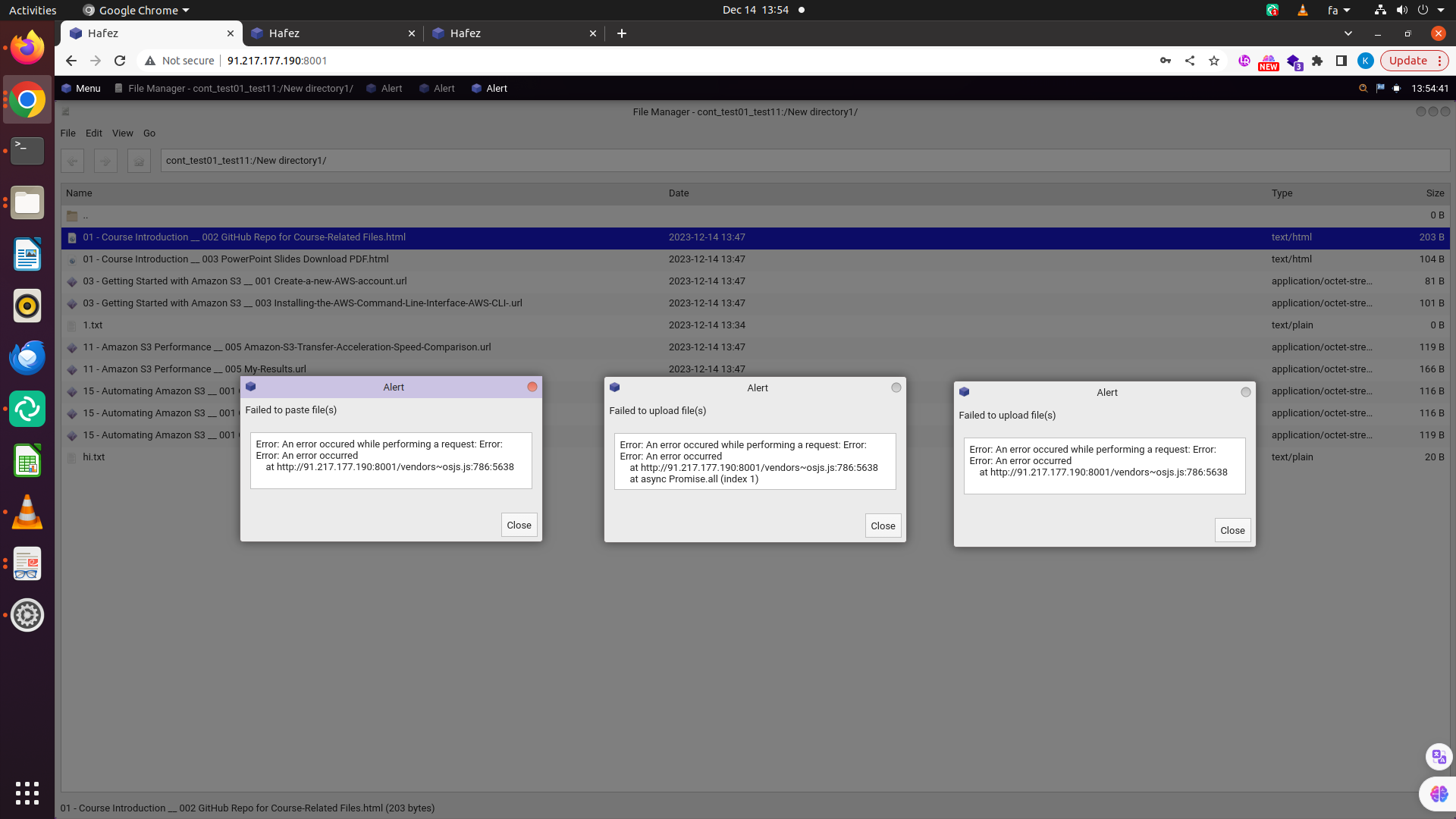Open the OS.js Menu in top panel
Viewport: 1456px width, 819px height.
81,89
